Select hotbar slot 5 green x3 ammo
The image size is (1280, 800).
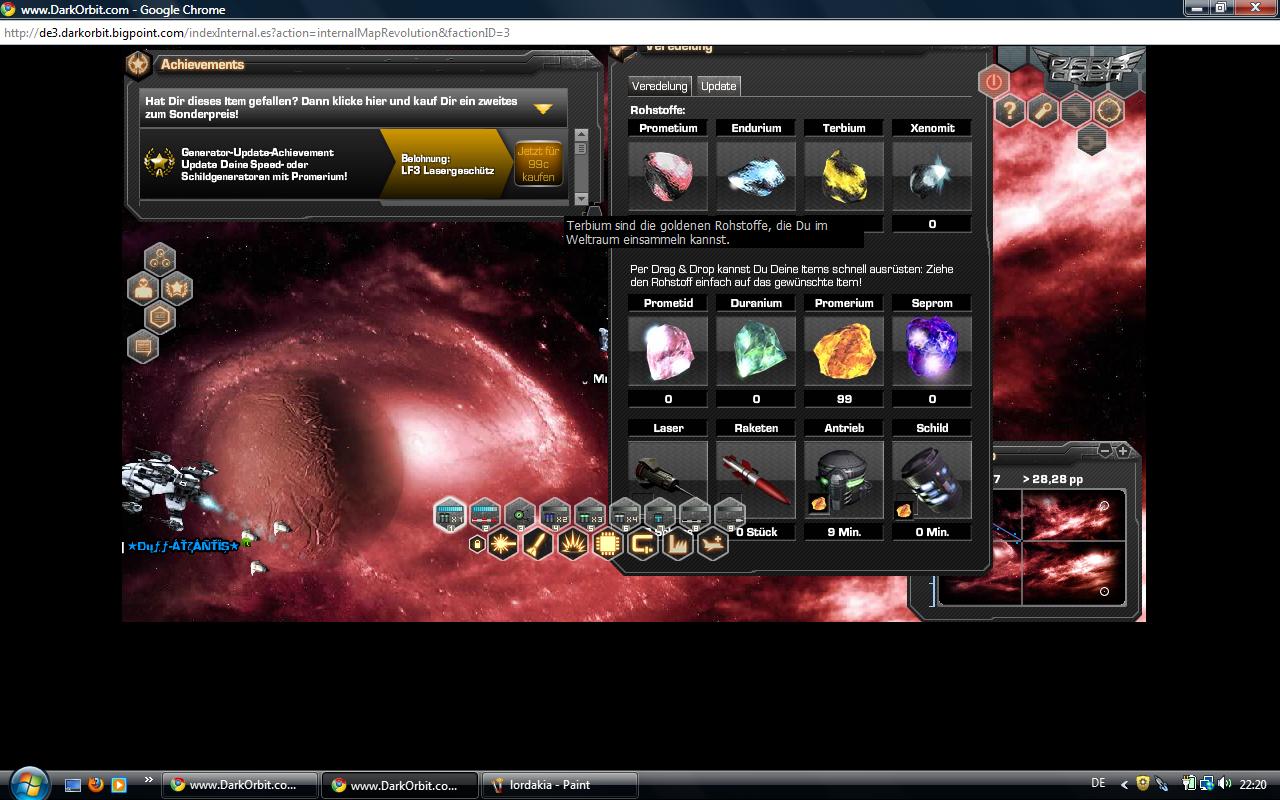click(x=590, y=515)
